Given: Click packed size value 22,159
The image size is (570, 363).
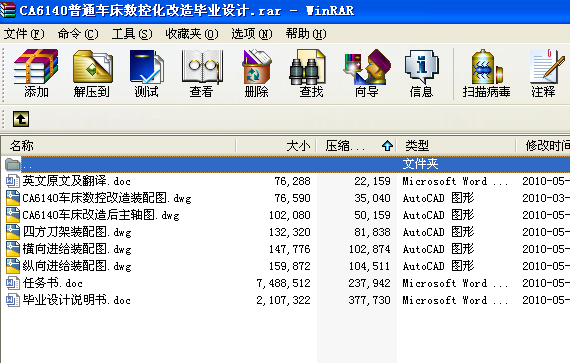Looking at the screenshot, I should pos(372,181).
